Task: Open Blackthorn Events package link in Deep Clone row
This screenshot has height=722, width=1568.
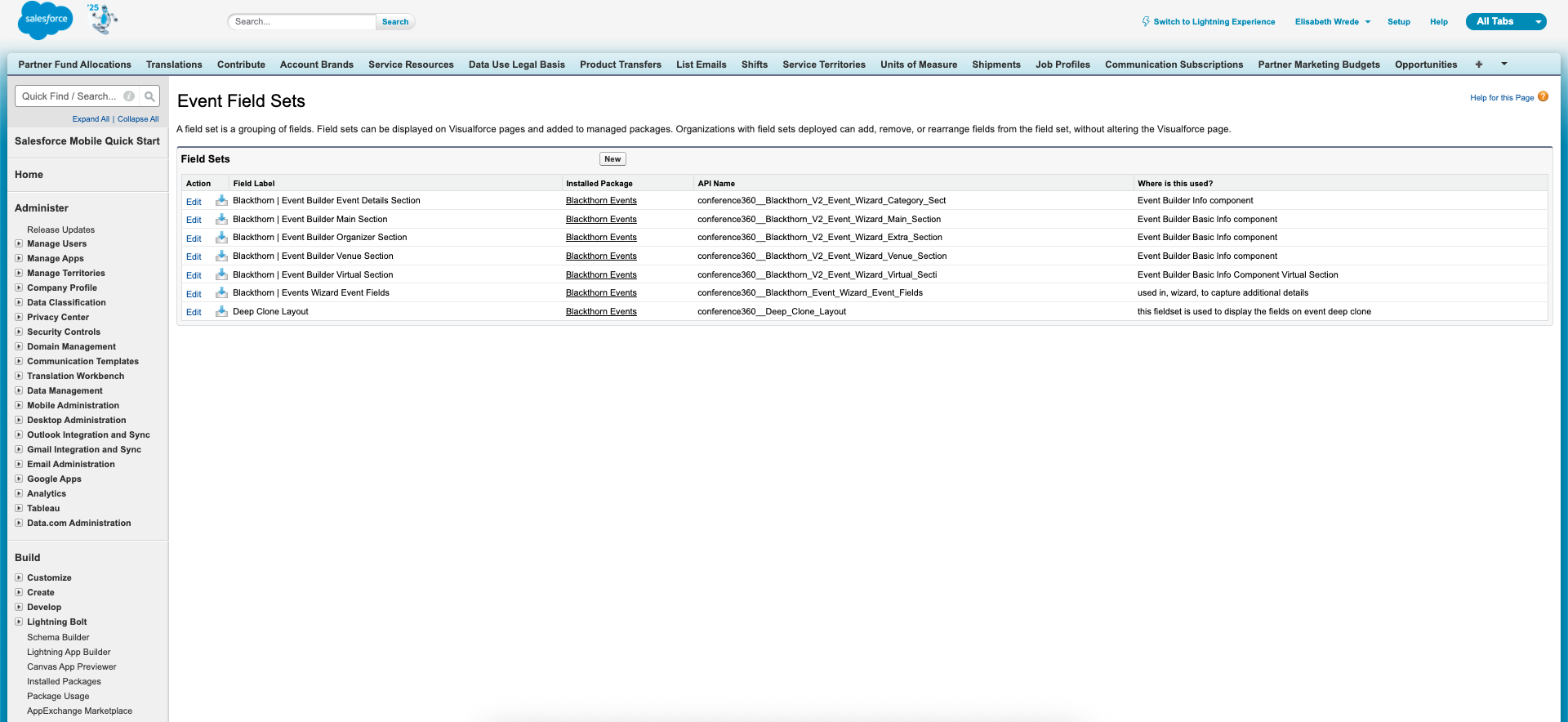Action: (x=601, y=311)
